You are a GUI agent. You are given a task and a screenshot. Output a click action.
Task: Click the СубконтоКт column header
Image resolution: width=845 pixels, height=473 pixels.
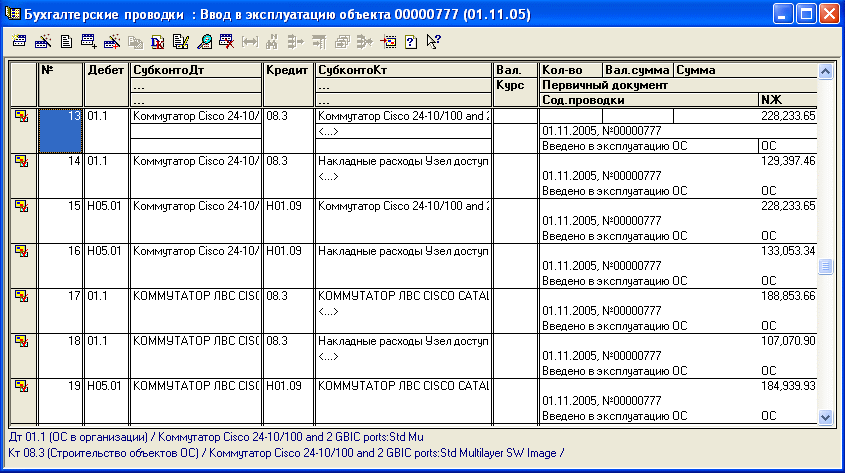404,71
